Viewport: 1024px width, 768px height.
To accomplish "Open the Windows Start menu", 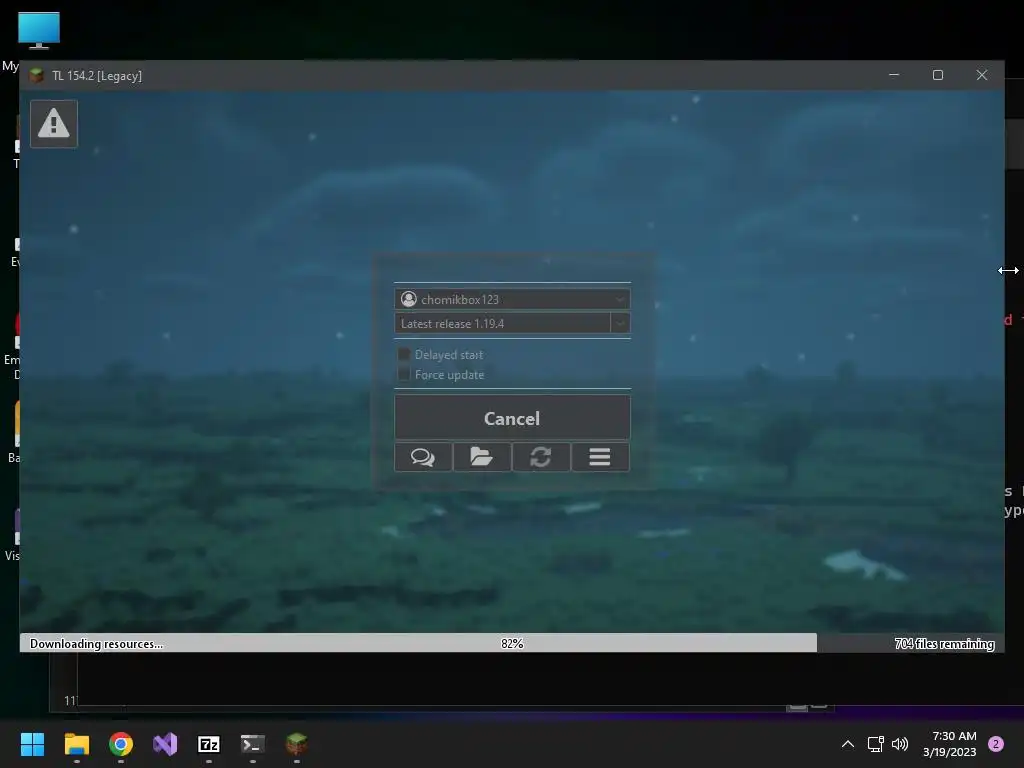I will coord(32,744).
